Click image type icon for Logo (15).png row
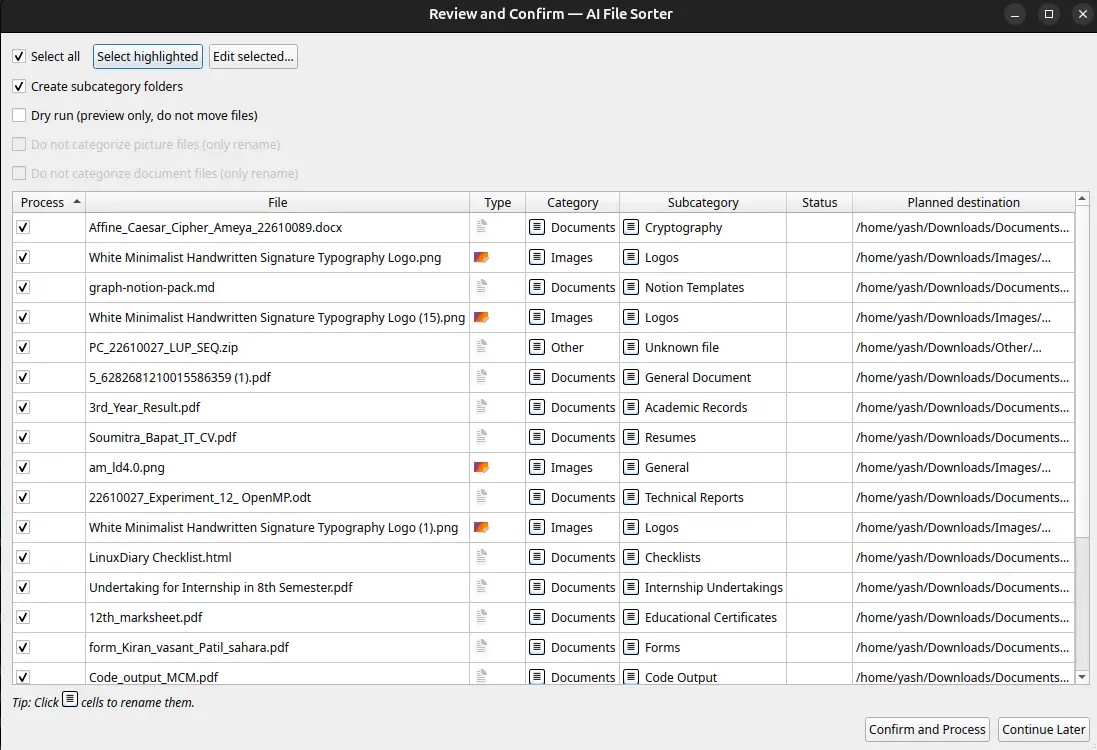 click(481, 318)
